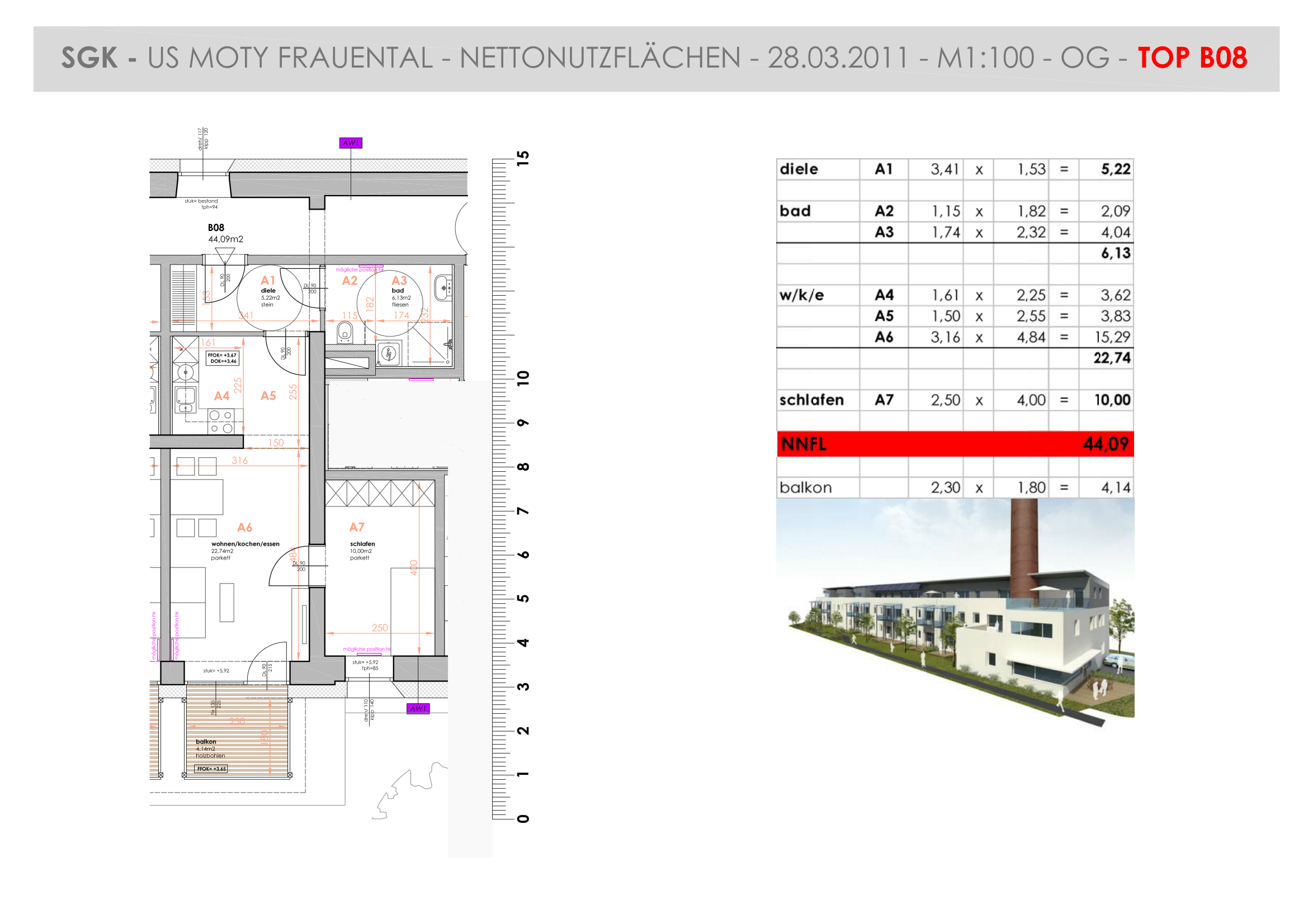Screen dimensions: 1308x924
Task: Click the balkon label on the floor plan
Action: pos(206,741)
